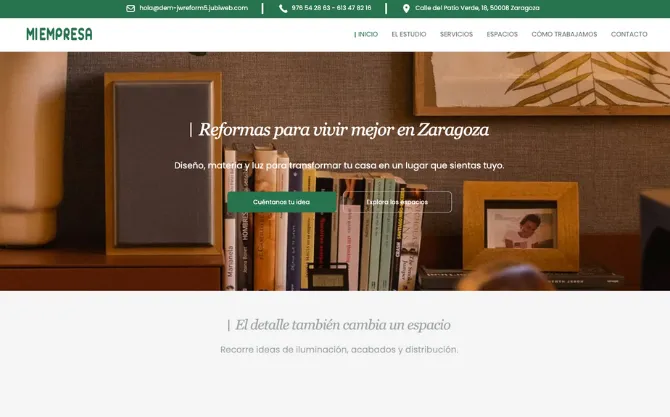
Task: Open the email address hola@ link
Action: 194,8
